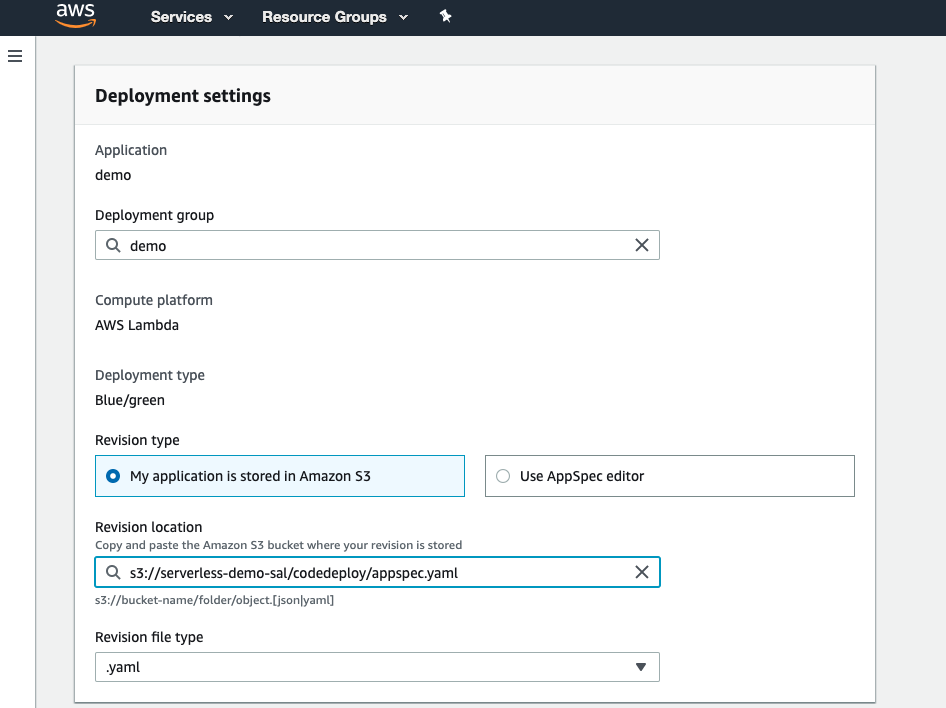Click into the s3:// revision location input

coord(377,572)
